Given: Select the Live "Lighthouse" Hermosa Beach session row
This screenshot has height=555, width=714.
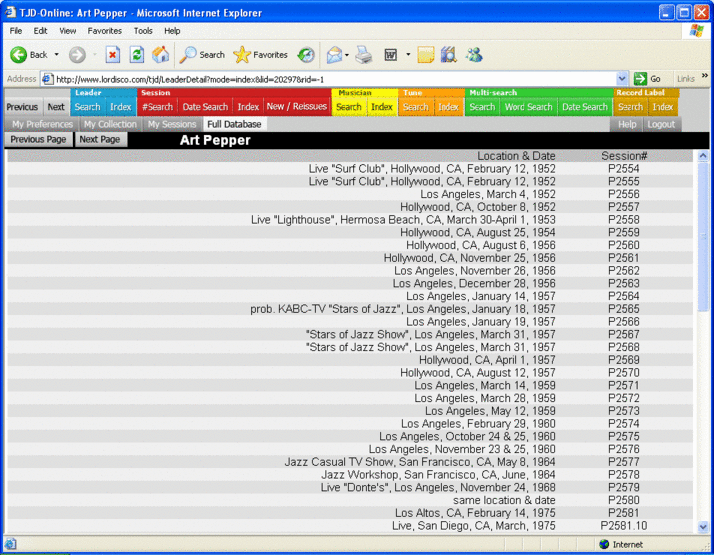Looking at the screenshot, I should coord(350,220).
